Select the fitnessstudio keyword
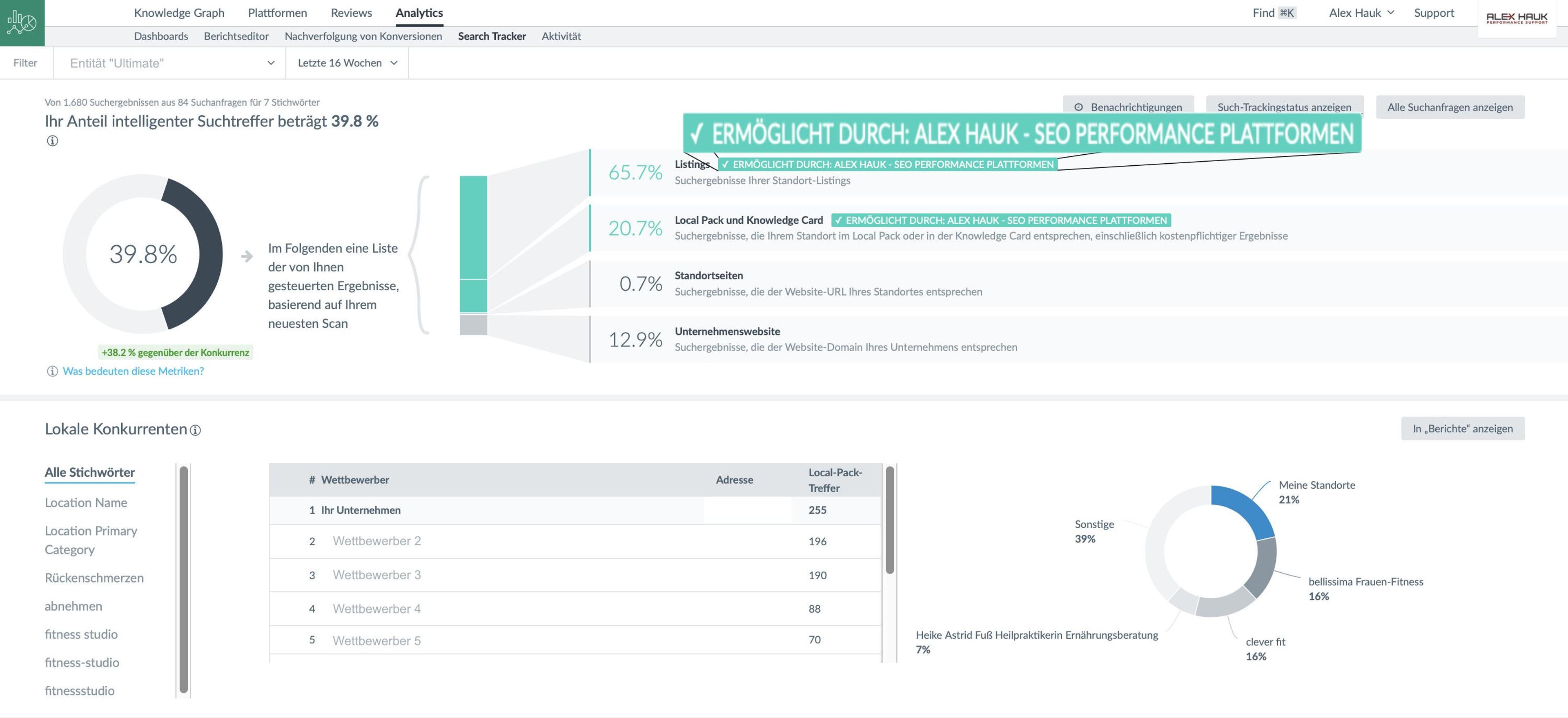The width and height of the screenshot is (1568, 718). pos(79,691)
